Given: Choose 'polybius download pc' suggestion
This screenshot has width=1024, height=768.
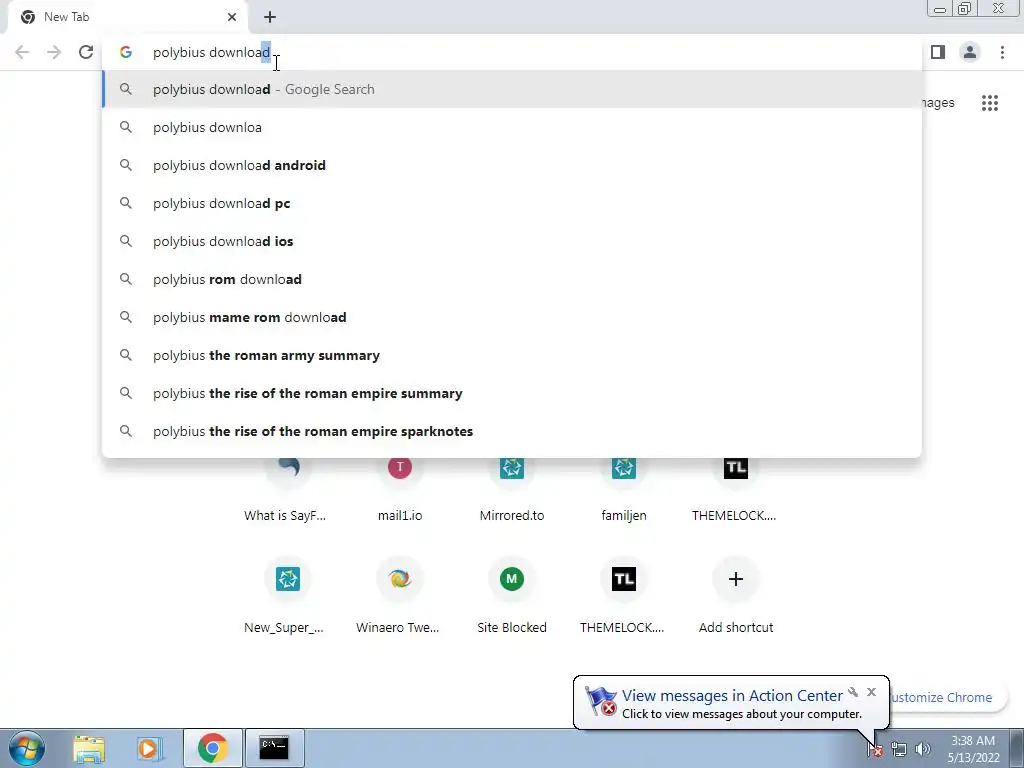Looking at the screenshot, I should pos(512,203).
